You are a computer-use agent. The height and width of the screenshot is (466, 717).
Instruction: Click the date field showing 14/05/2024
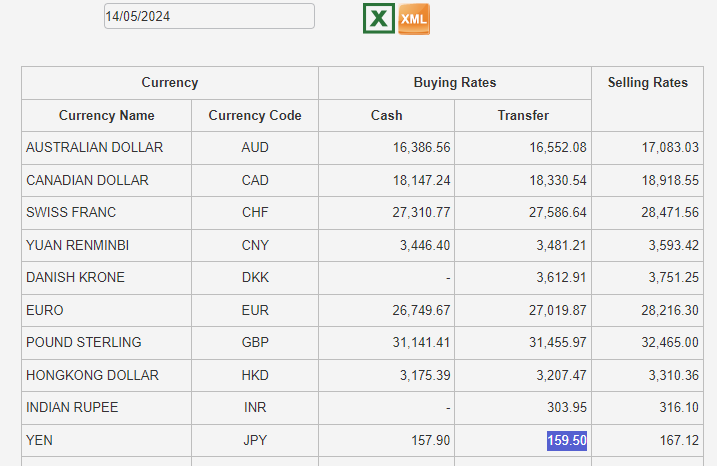(209, 16)
